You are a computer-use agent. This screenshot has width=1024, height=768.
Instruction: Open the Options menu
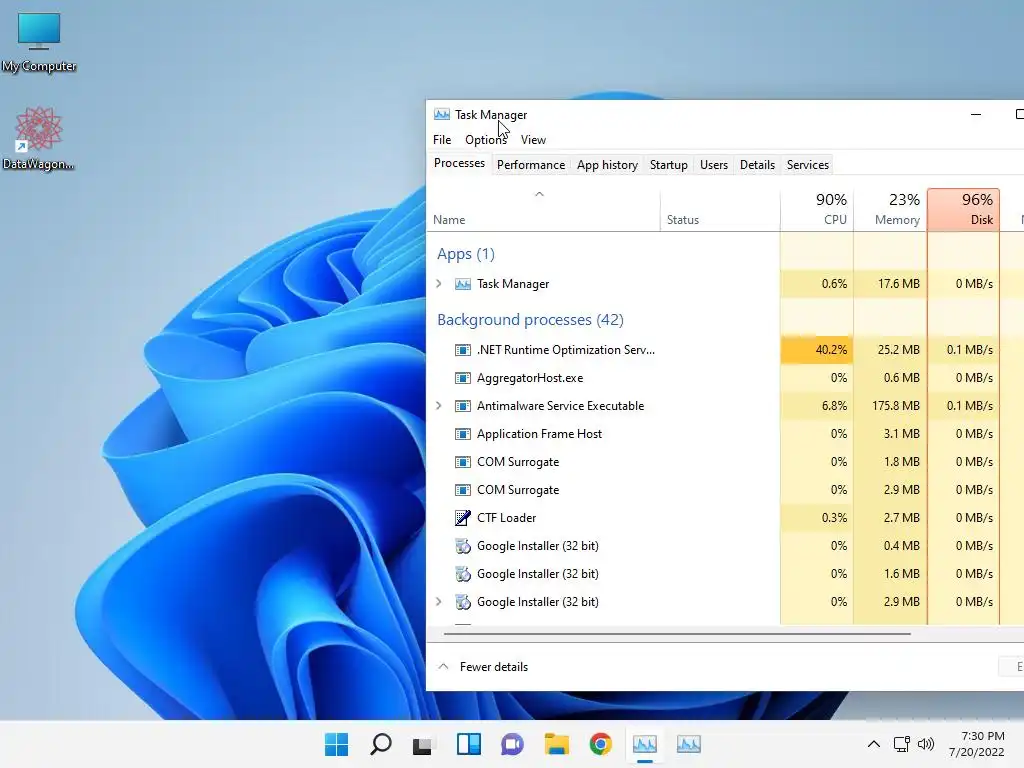pos(486,140)
